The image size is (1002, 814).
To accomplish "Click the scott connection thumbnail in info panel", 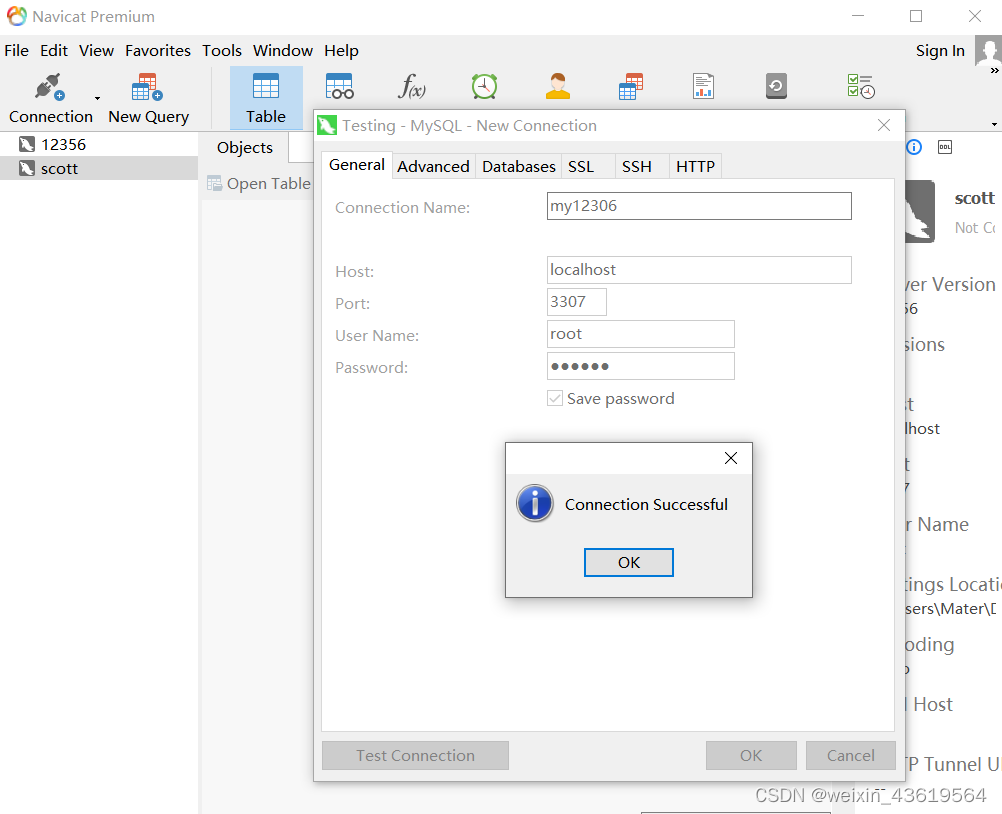I will coord(920,211).
